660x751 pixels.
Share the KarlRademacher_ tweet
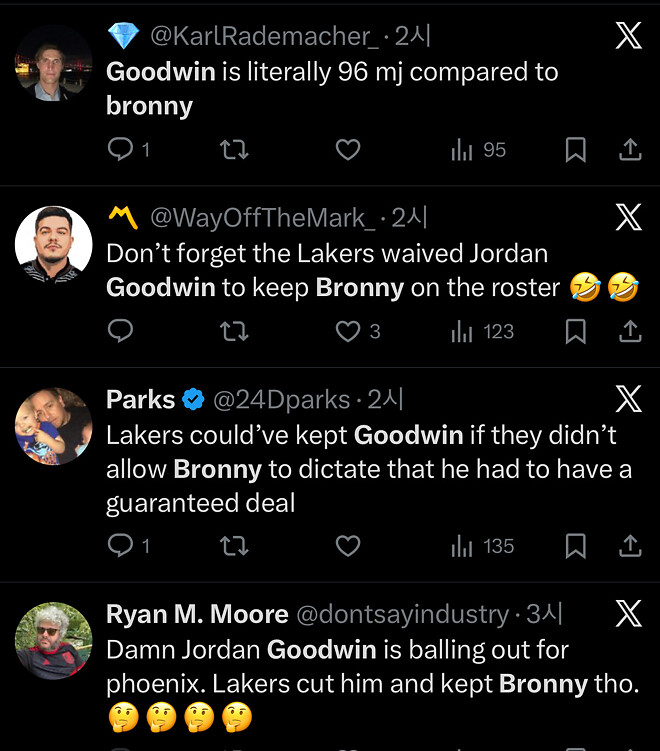coord(630,149)
